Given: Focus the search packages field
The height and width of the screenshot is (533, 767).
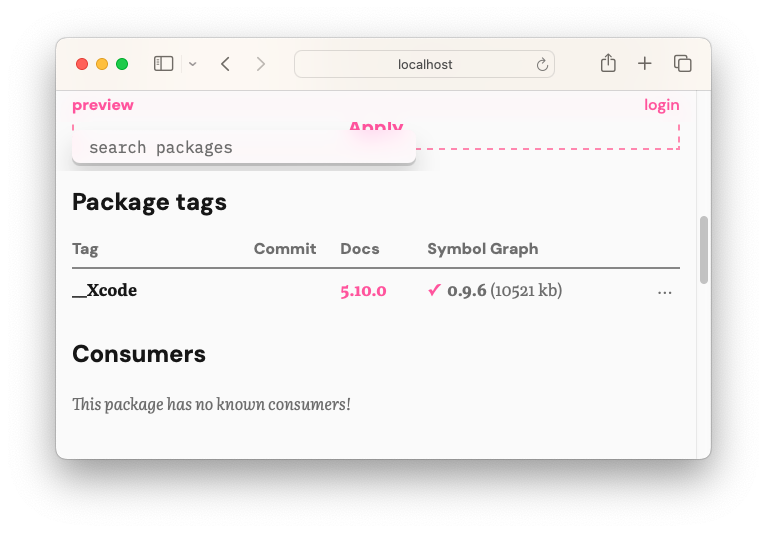Looking at the screenshot, I should pyautogui.click(x=244, y=147).
